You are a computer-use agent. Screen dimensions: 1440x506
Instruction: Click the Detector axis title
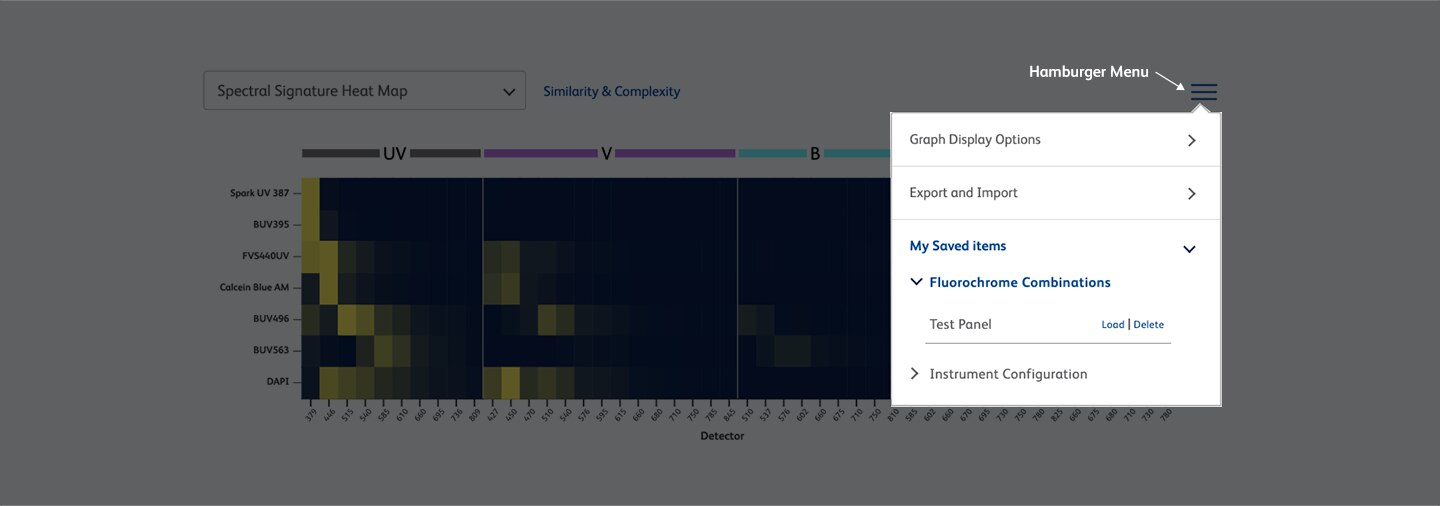click(722, 436)
